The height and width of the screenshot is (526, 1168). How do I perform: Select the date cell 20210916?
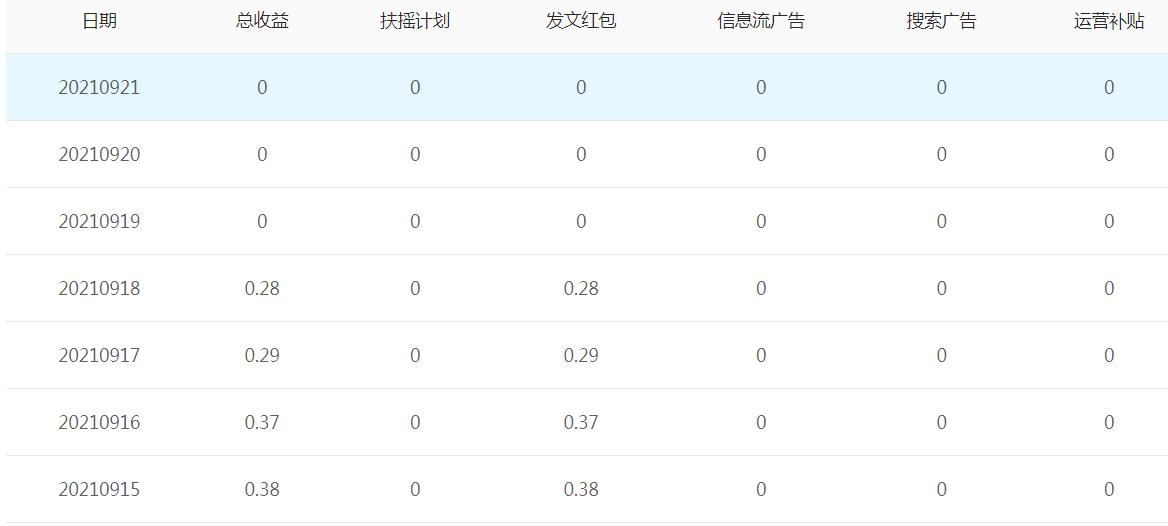[99, 423]
